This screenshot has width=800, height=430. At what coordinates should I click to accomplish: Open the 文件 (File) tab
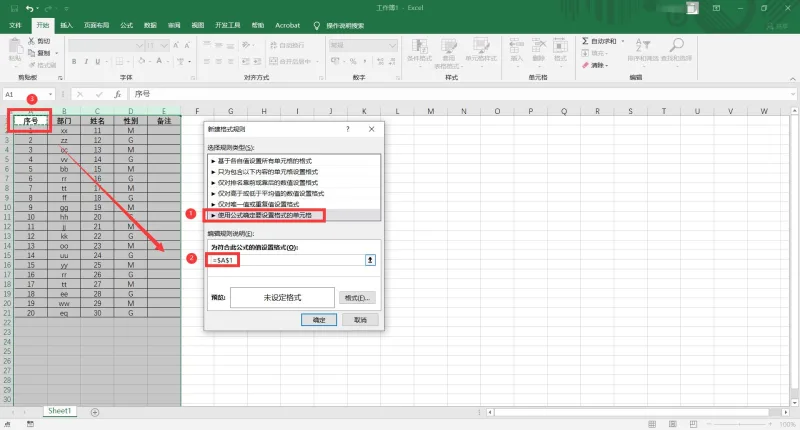tap(15, 25)
